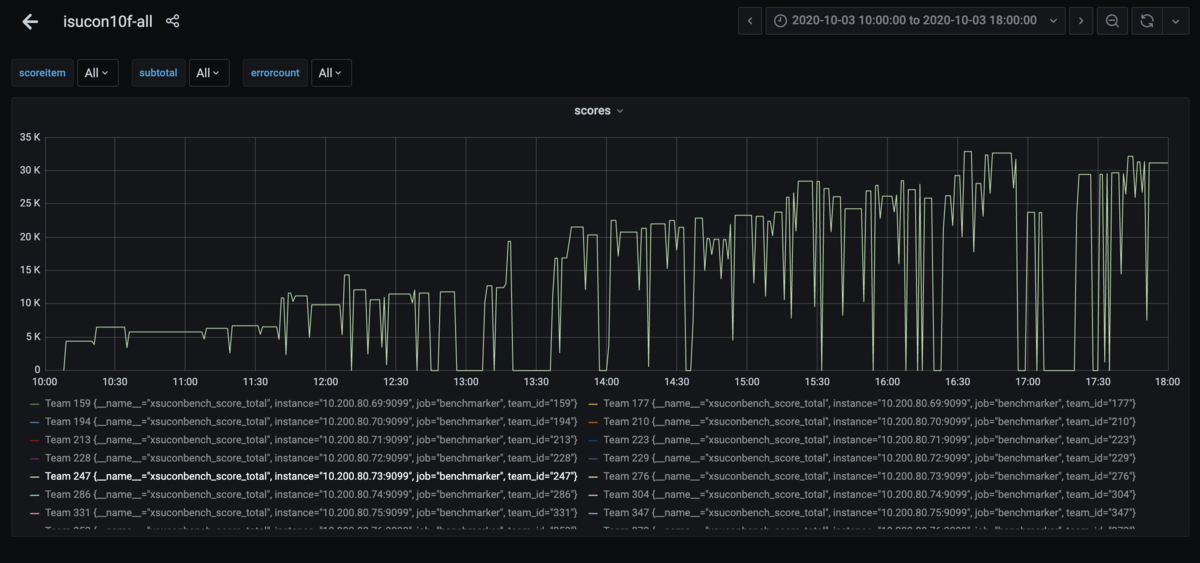Click the errorcount variable label
This screenshot has width=1200, height=563.
point(275,73)
